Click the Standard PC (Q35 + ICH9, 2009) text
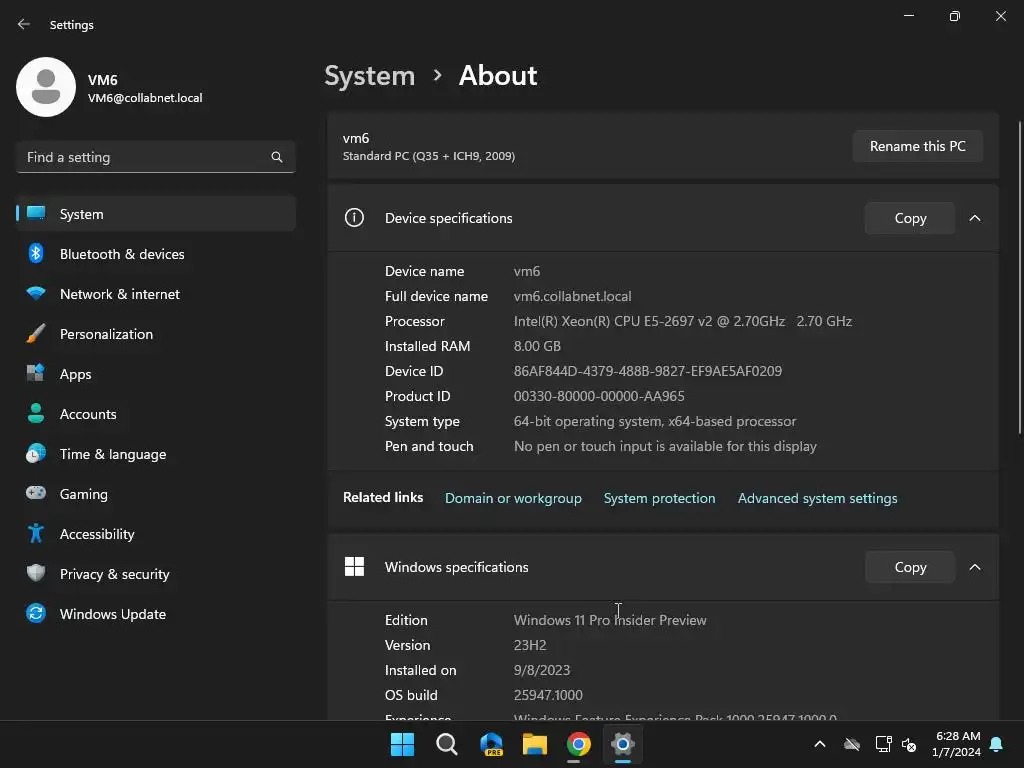The height and width of the screenshot is (768, 1024). coord(429,156)
